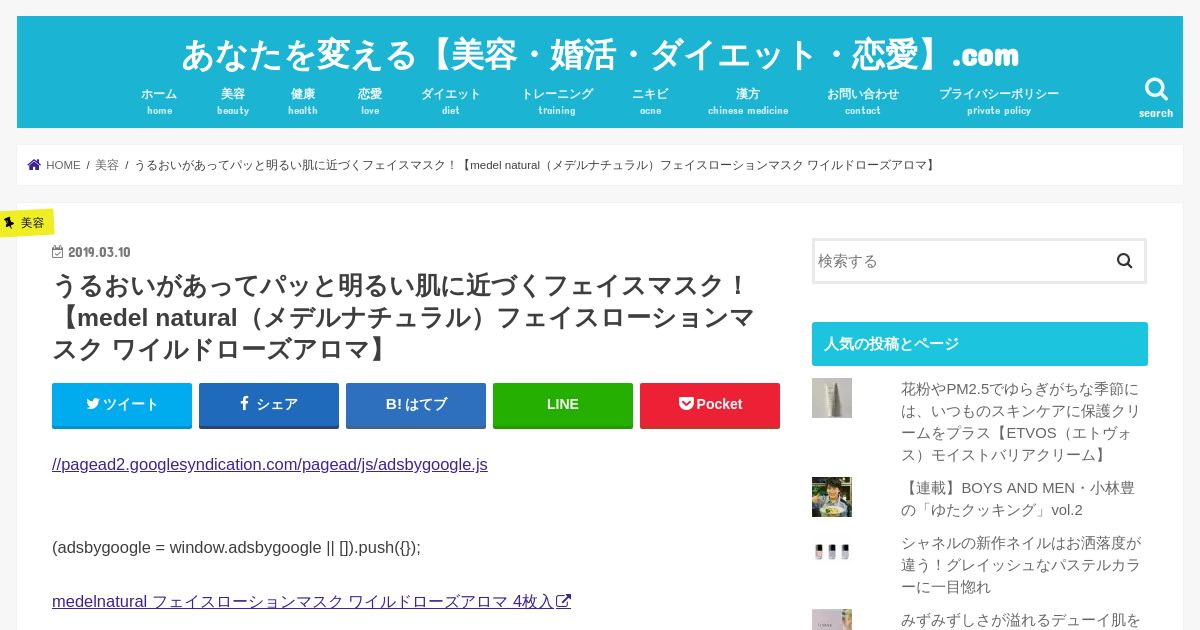This screenshot has height=630, width=1200.
Task: Send the article via LINE button
Action: 563,405
